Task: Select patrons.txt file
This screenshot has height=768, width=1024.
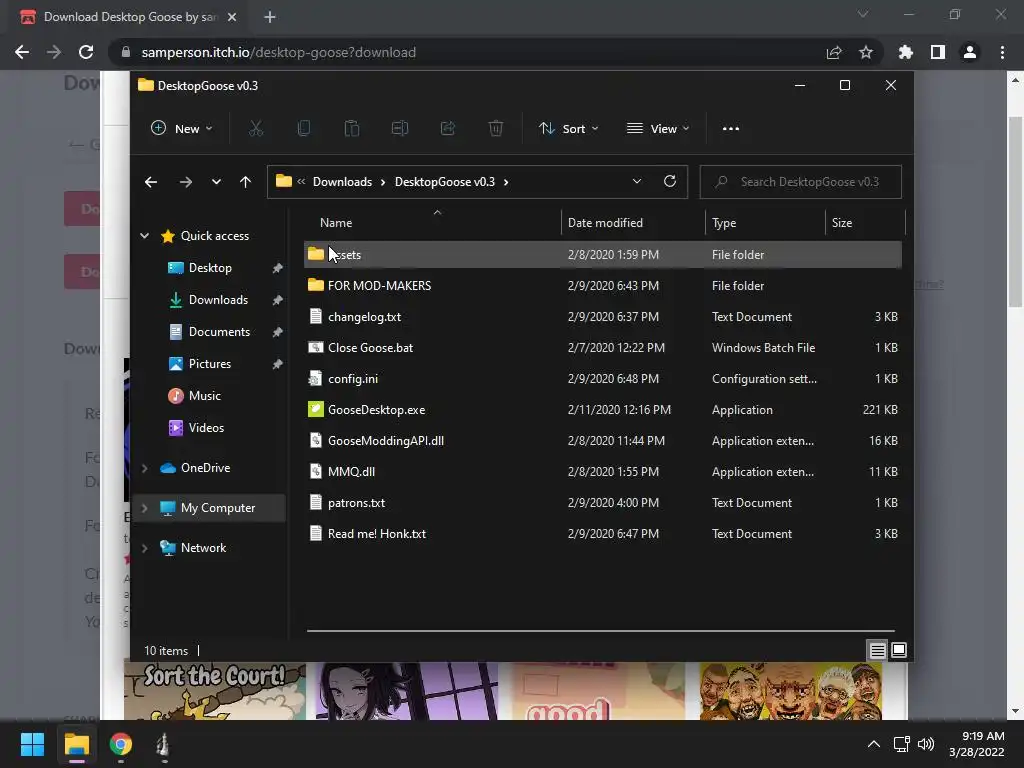Action: point(603,503)
